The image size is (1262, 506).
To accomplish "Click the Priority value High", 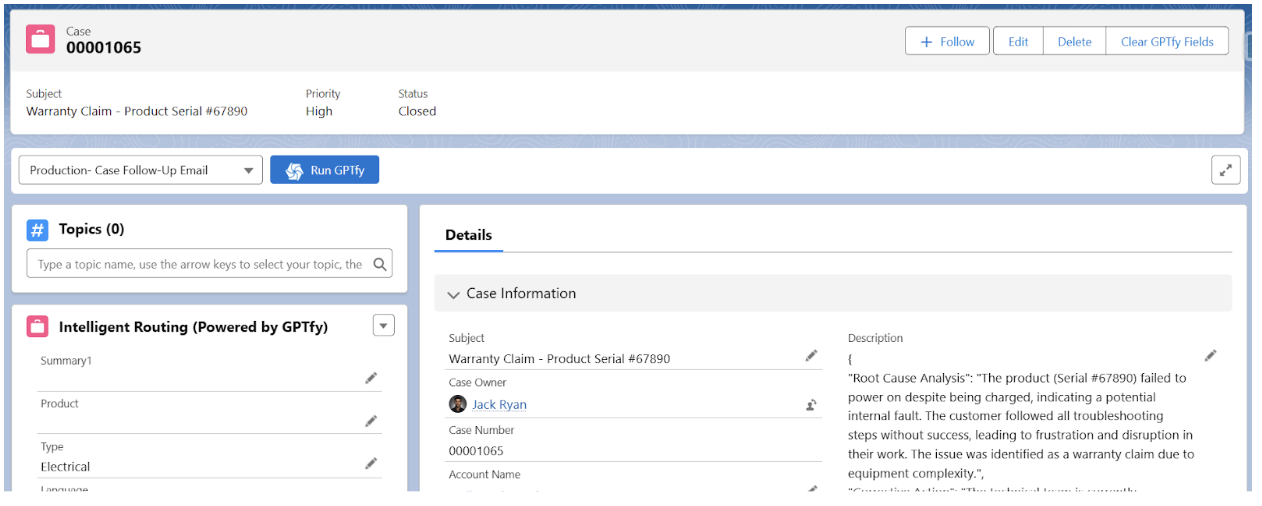I will [319, 111].
